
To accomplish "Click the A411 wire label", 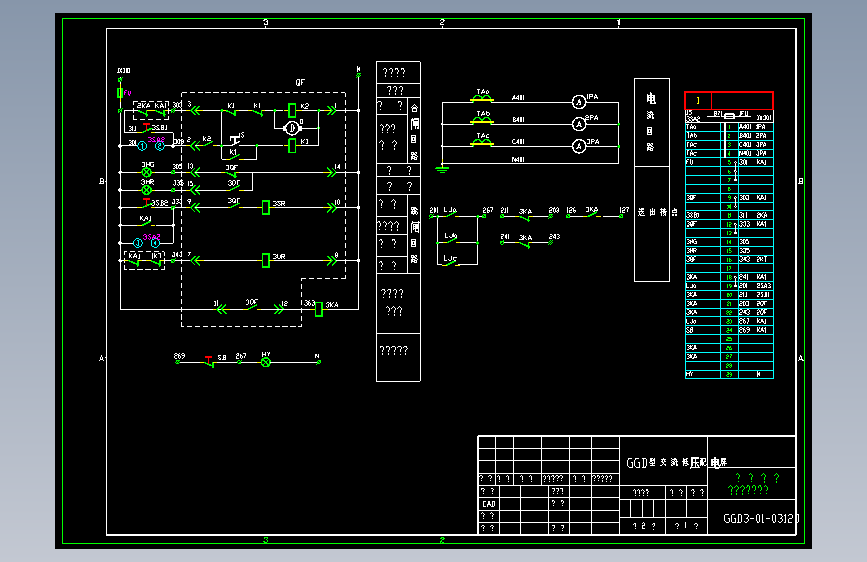I will [x=518, y=98].
